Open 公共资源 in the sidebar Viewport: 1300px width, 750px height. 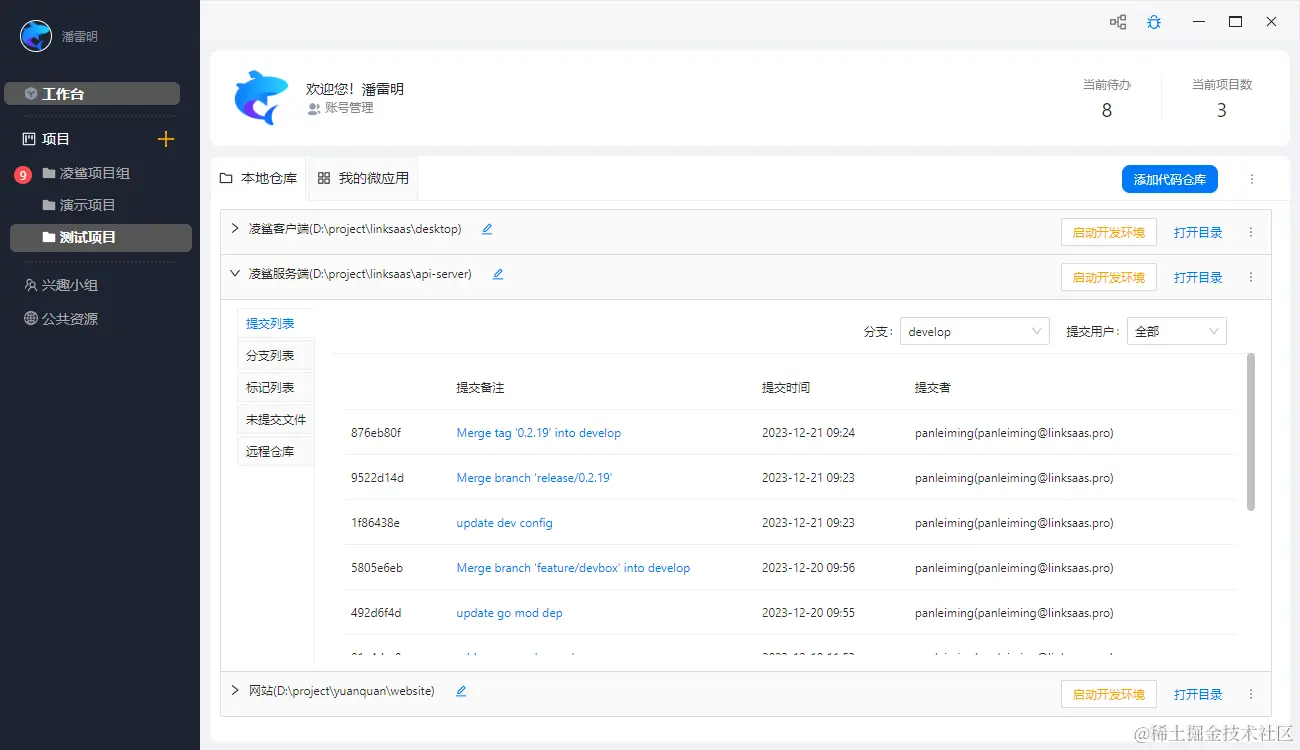point(70,319)
